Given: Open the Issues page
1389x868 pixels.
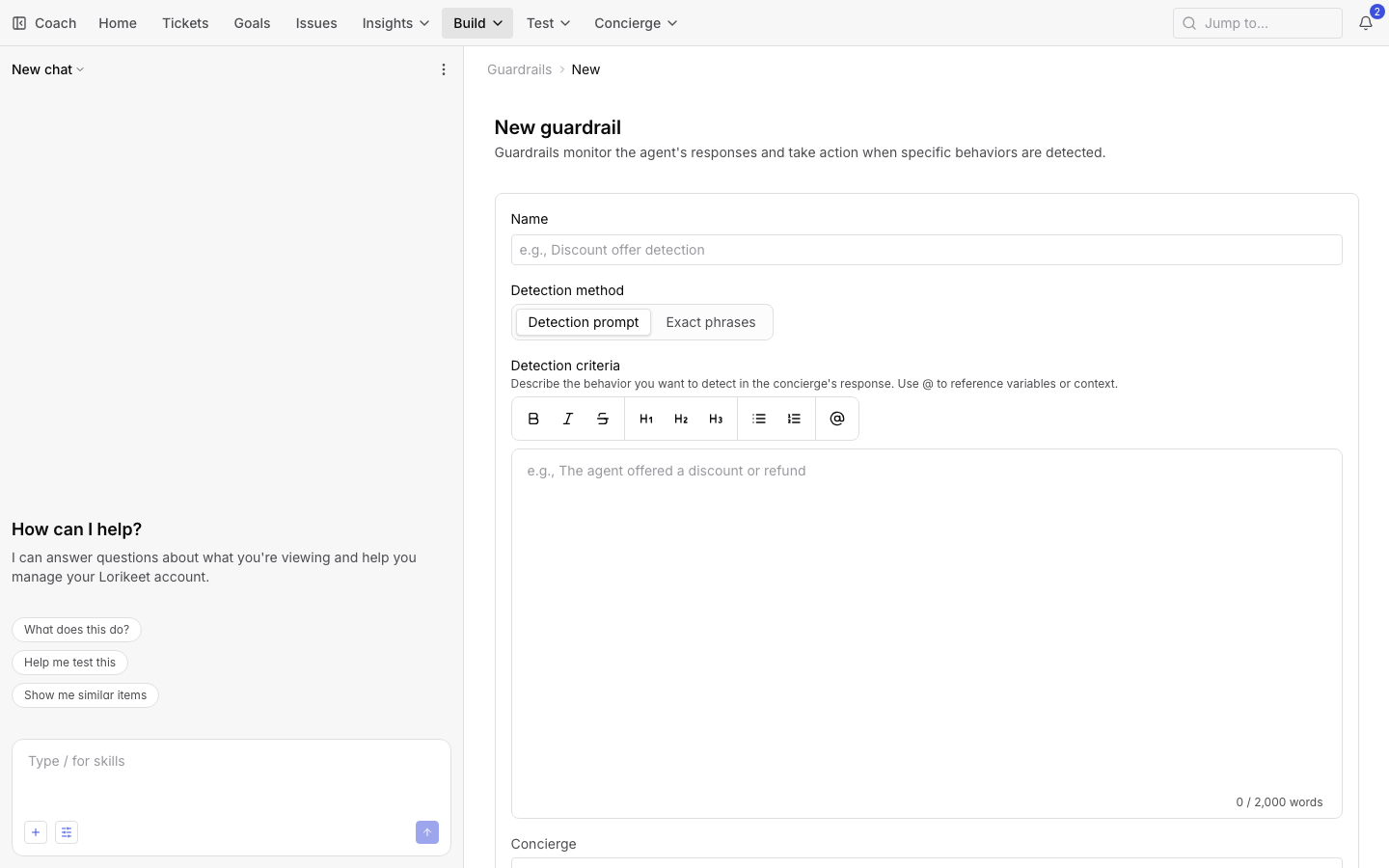Looking at the screenshot, I should (x=316, y=23).
